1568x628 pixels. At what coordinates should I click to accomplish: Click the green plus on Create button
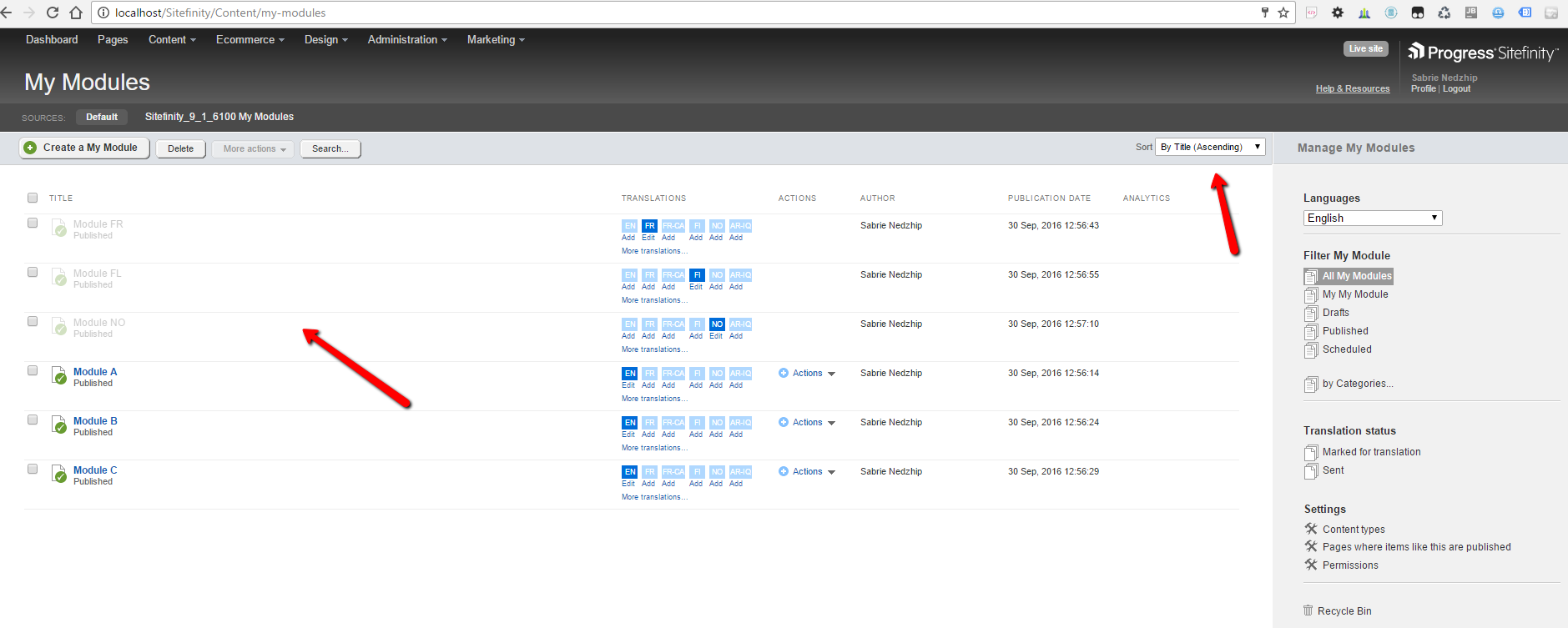tap(30, 148)
